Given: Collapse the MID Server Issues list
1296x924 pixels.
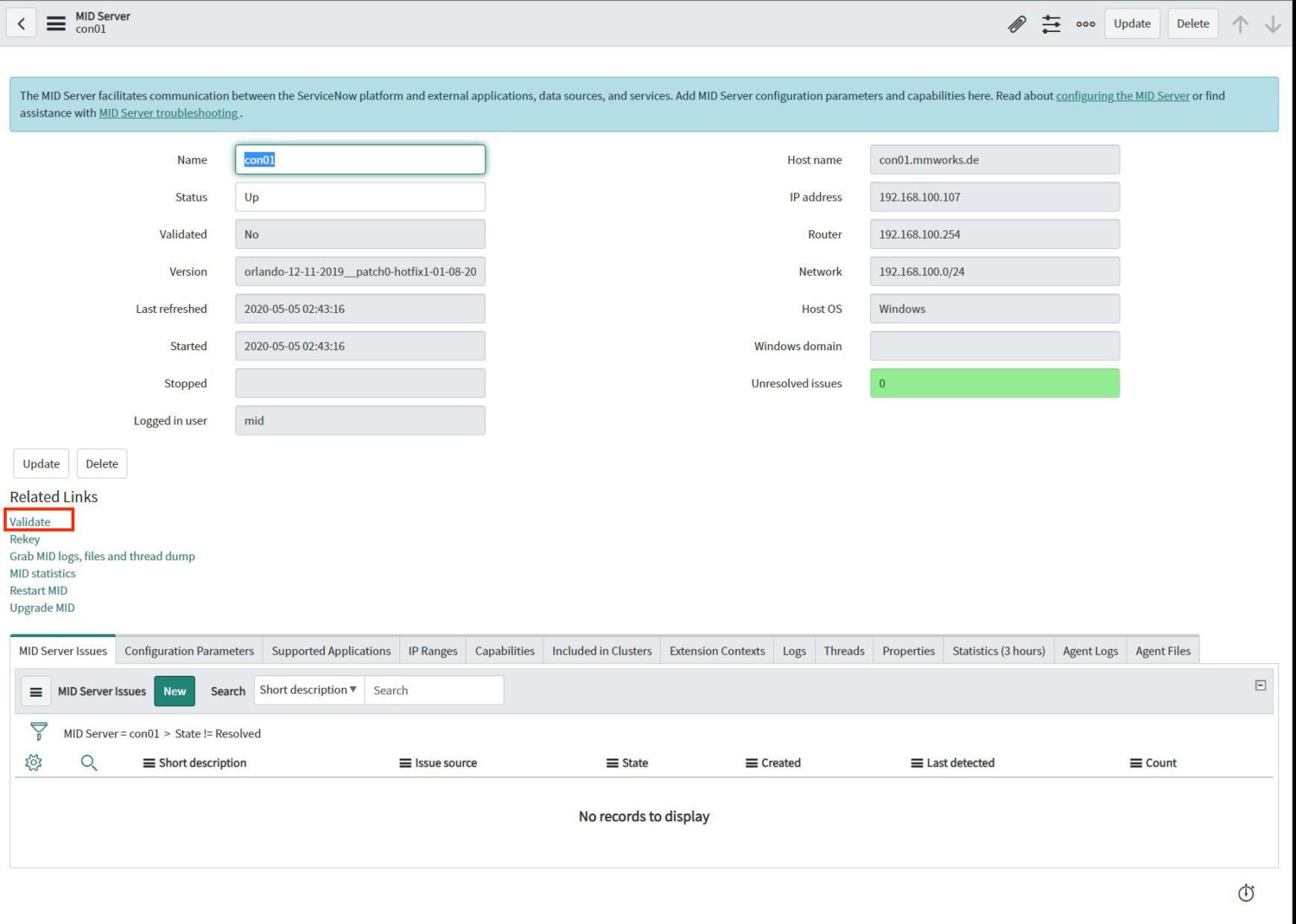Looking at the screenshot, I should click(x=1261, y=684).
